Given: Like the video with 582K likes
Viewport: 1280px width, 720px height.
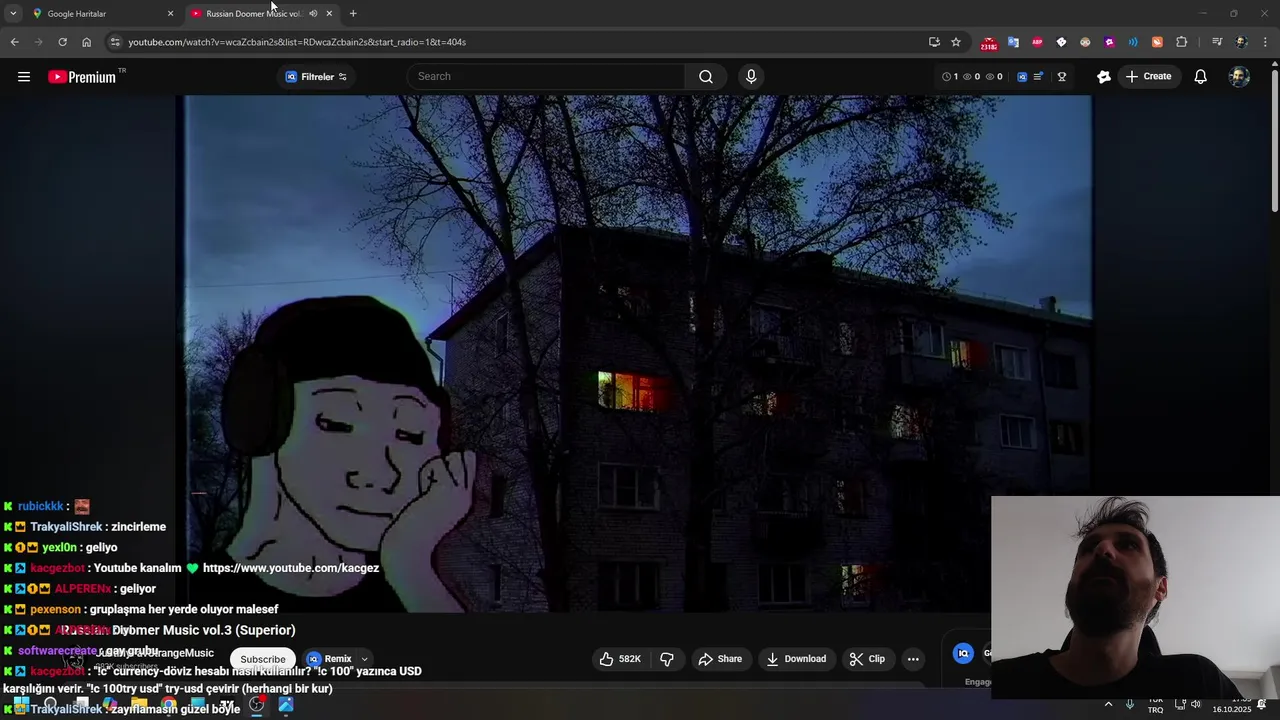Looking at the screenshot, I should point(620,659).
